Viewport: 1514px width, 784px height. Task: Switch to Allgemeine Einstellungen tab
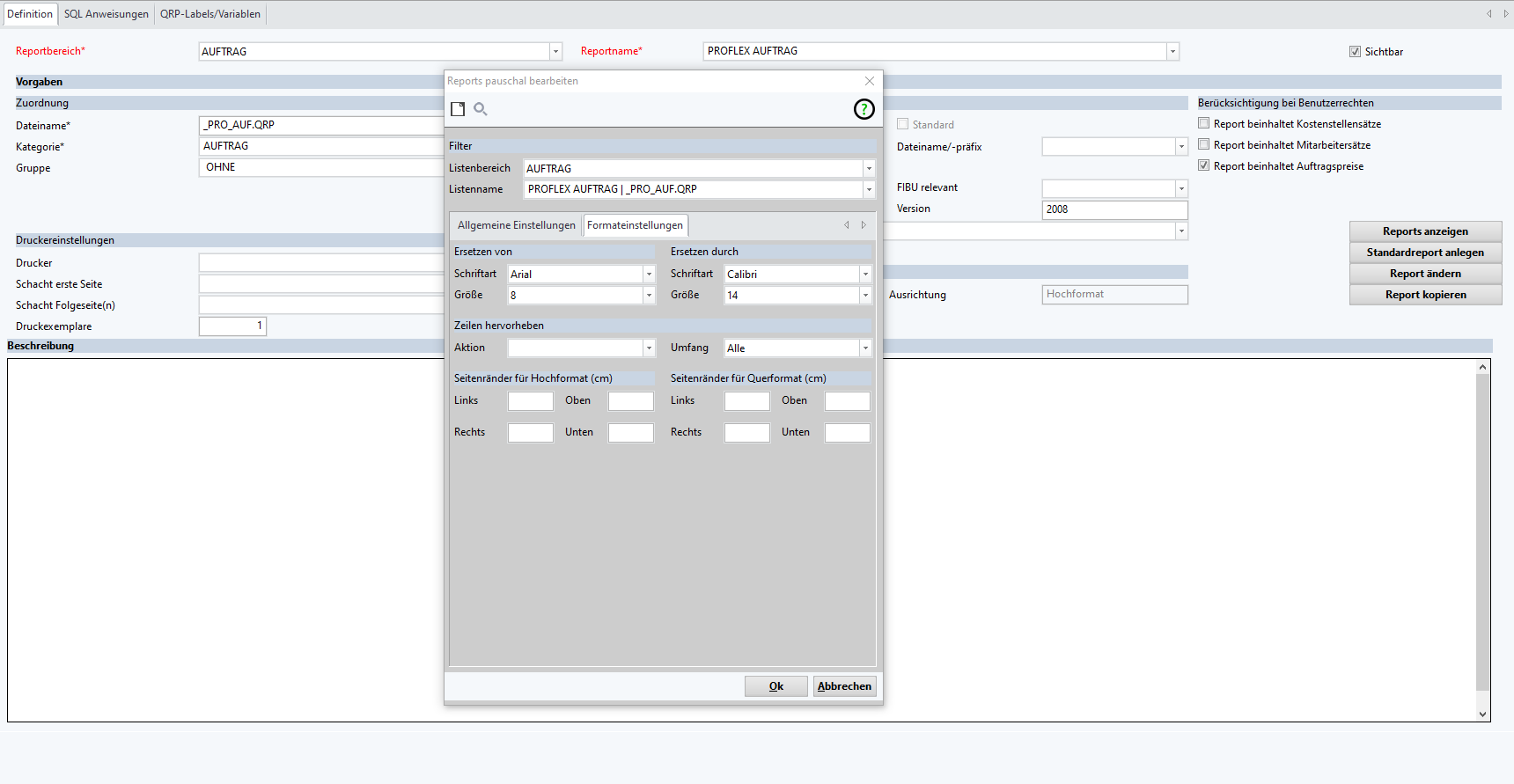(x=516, y=225)
